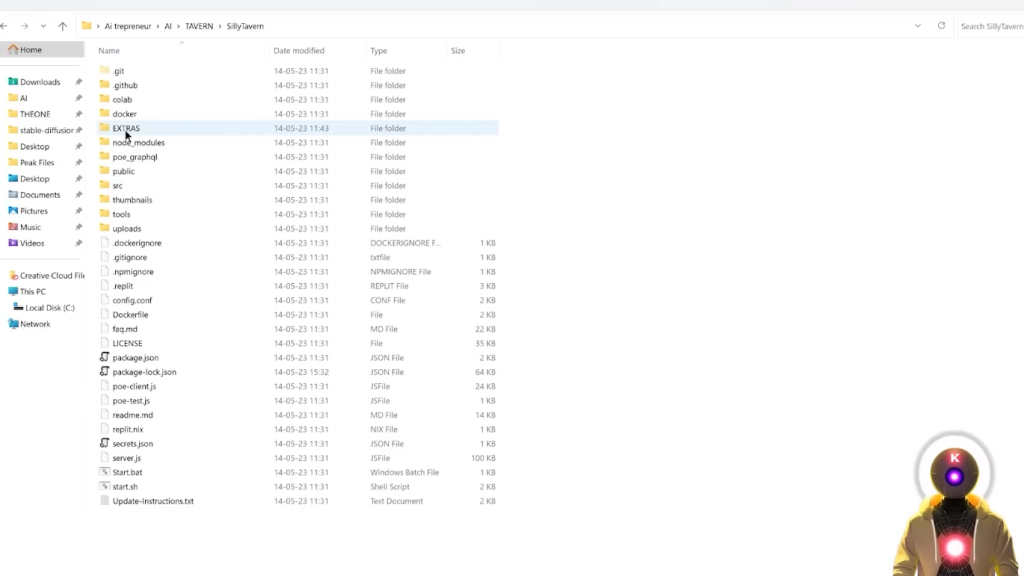Click the pin icon beside Videos
1024x576 pixels.
pos(78,243)
